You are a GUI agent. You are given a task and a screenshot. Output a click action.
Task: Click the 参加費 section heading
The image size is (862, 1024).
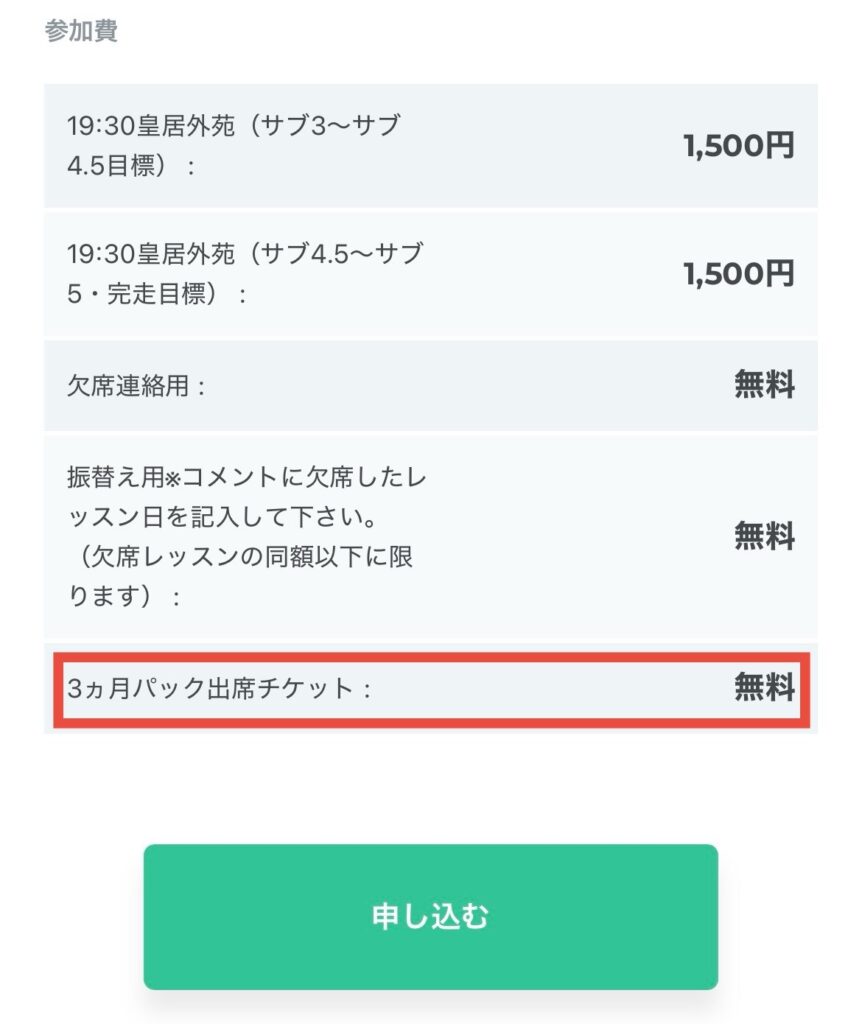coord(81,31)
